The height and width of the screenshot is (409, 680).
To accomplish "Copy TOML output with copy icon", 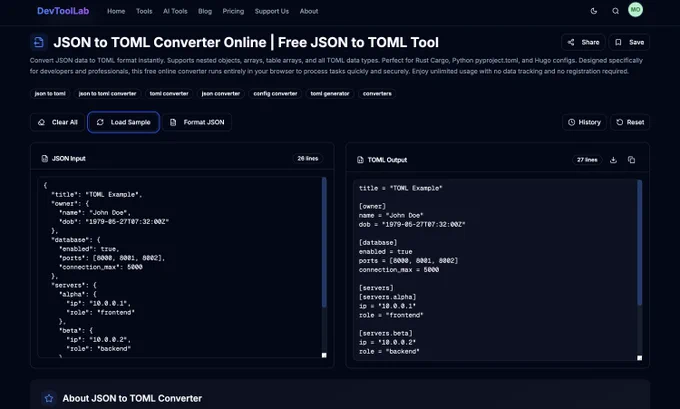I will [x=631, y=160].
